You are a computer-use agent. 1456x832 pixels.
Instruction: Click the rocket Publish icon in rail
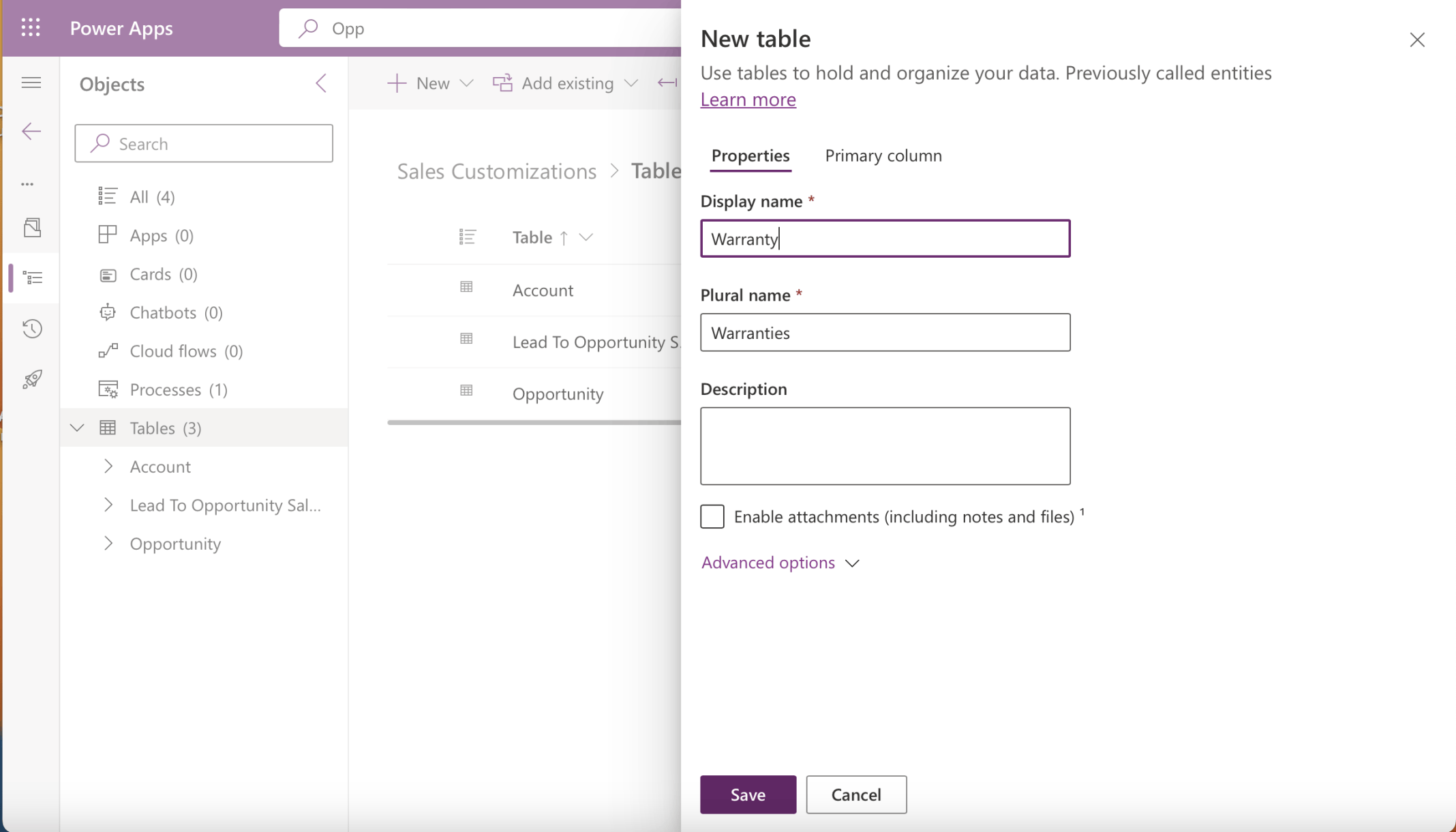[x=32, y=379]
